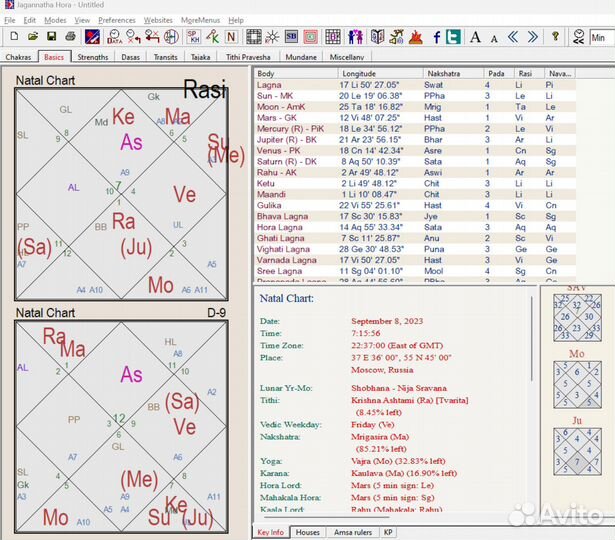Click the Facebook share icon

435,37
